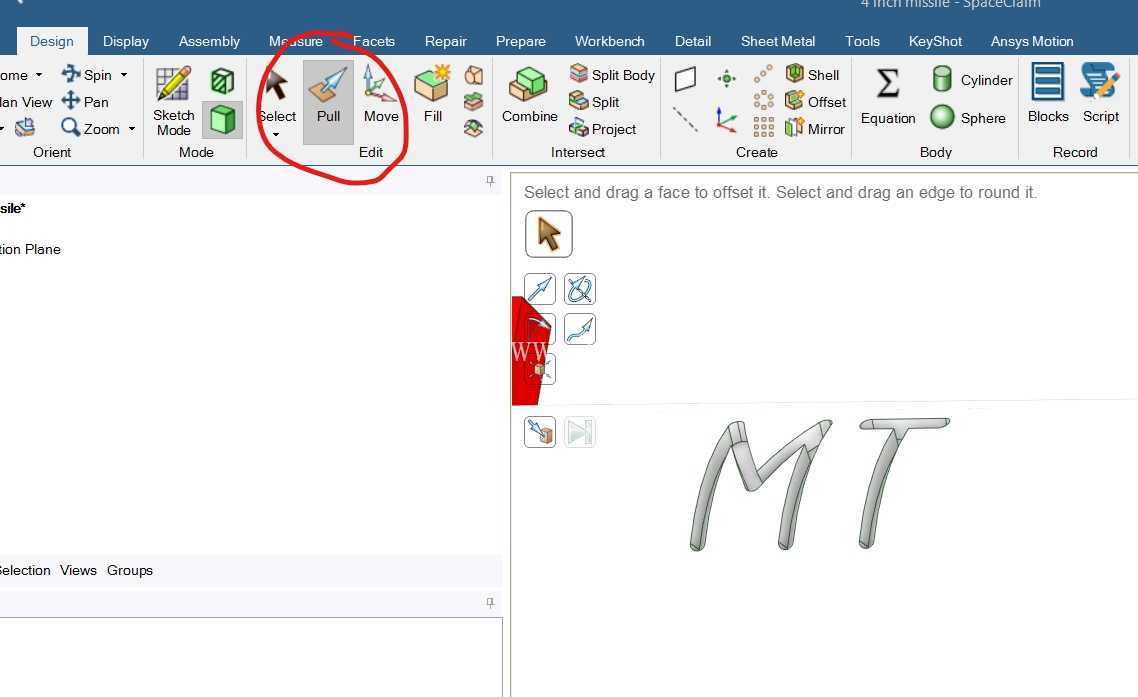Click the Fill Pattern grid icon
This screenshot has height=697, width=1138.
[763, 128]
